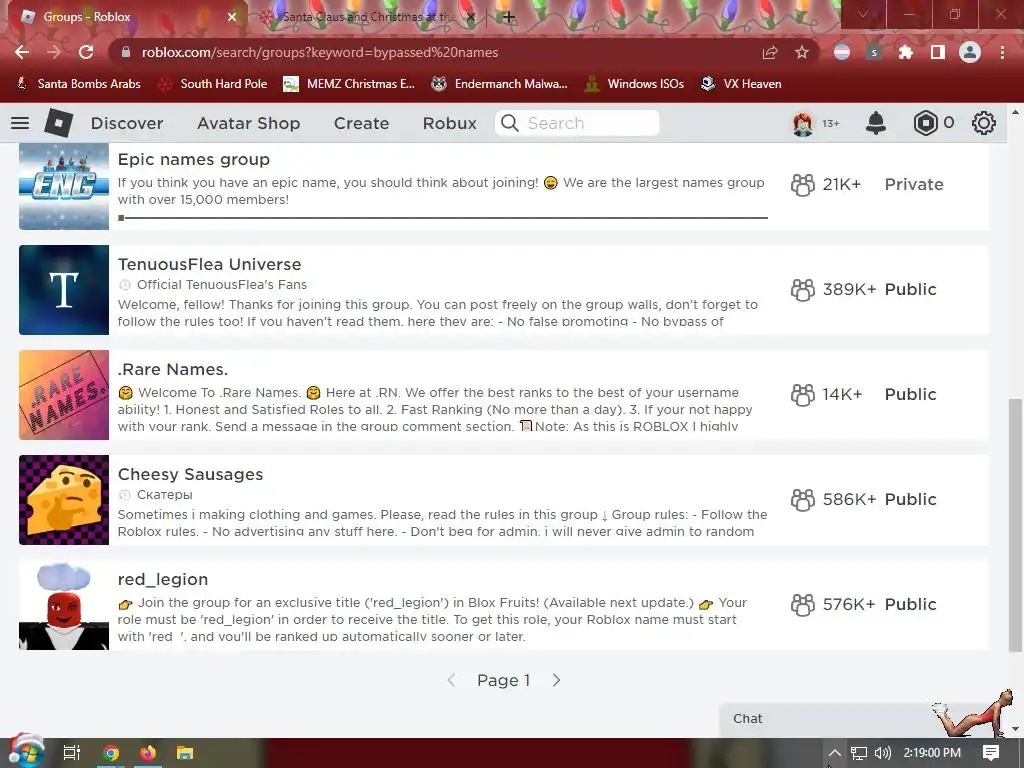The width and height of the screenshot is (1024, 768).
Task: Click the red_legion avatar thumbnail
Action: (x=64, y=605)
